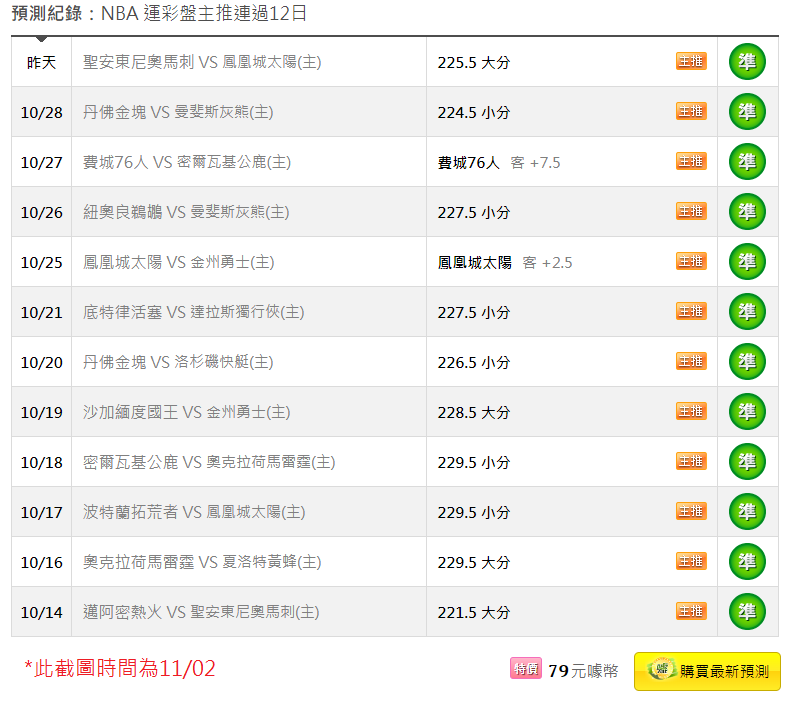This screenshot has width=790, height=701.
Task: Click the orange 主推 badge in the 10/18 row
Action: pos(691,461)
